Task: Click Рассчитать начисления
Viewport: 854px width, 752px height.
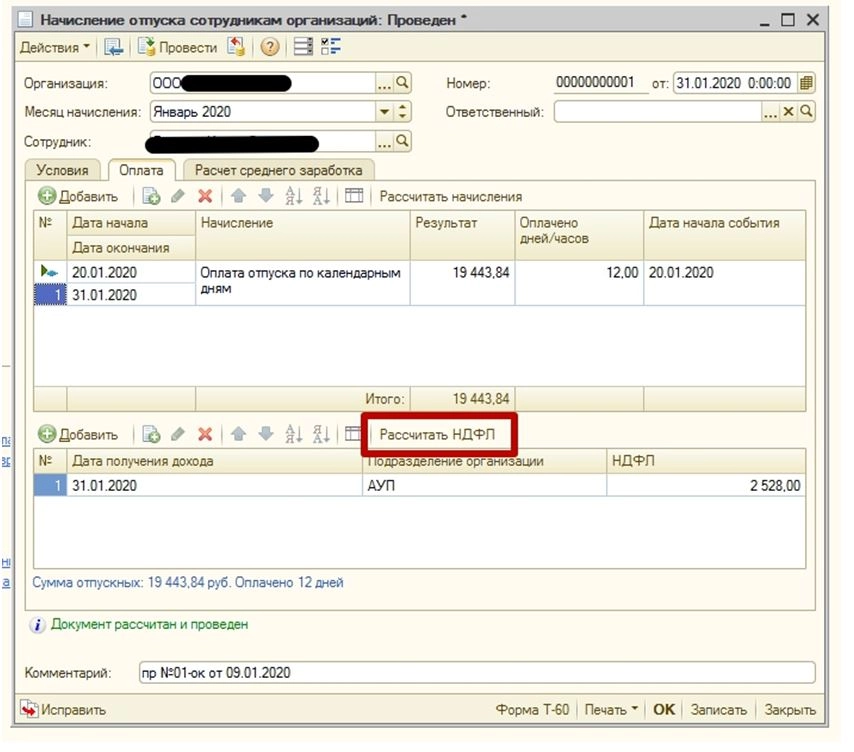Action: pos(450,197)
